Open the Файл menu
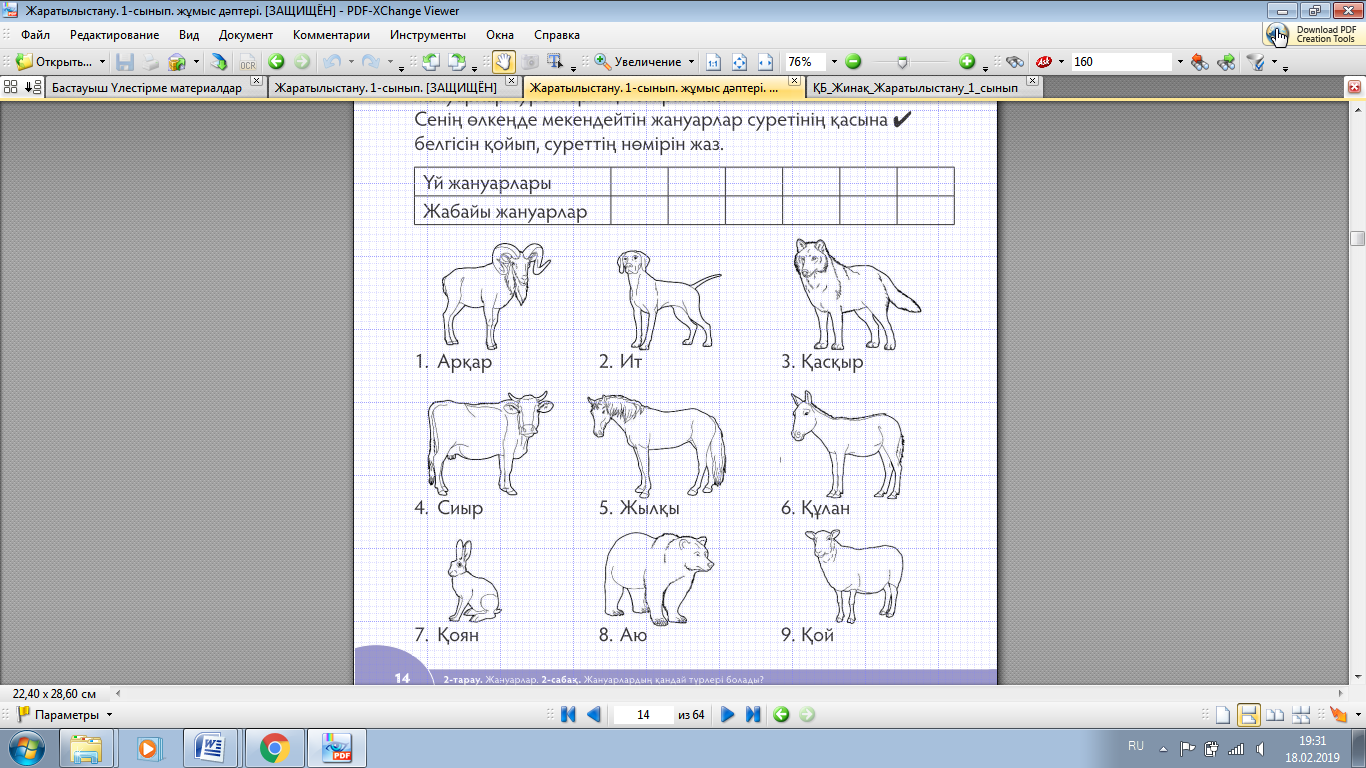 coord(36,35)
